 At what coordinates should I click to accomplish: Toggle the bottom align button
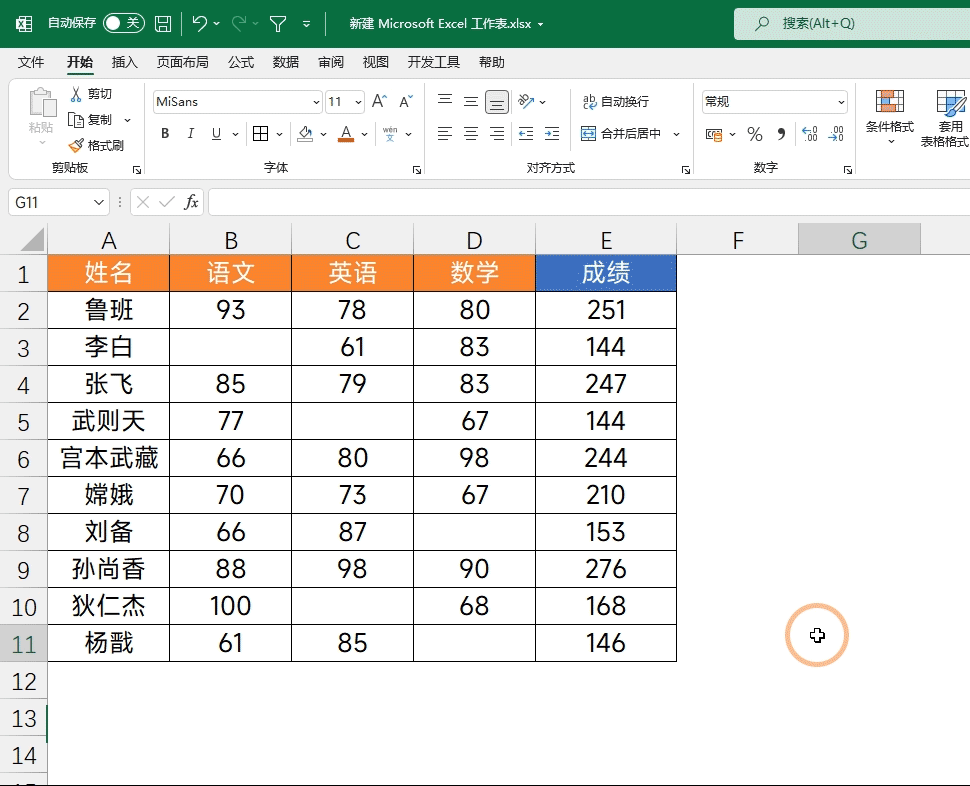(x=497, y=102)
